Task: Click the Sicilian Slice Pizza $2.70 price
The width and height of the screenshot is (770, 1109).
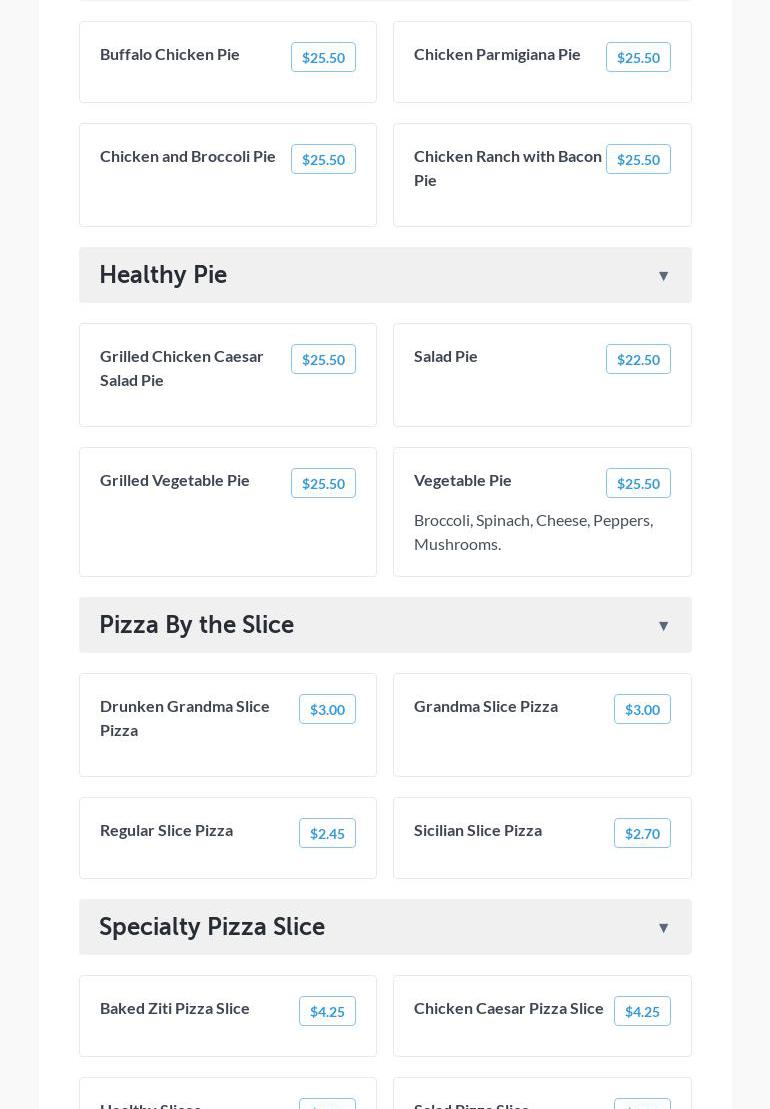Action: coord(642,834)
